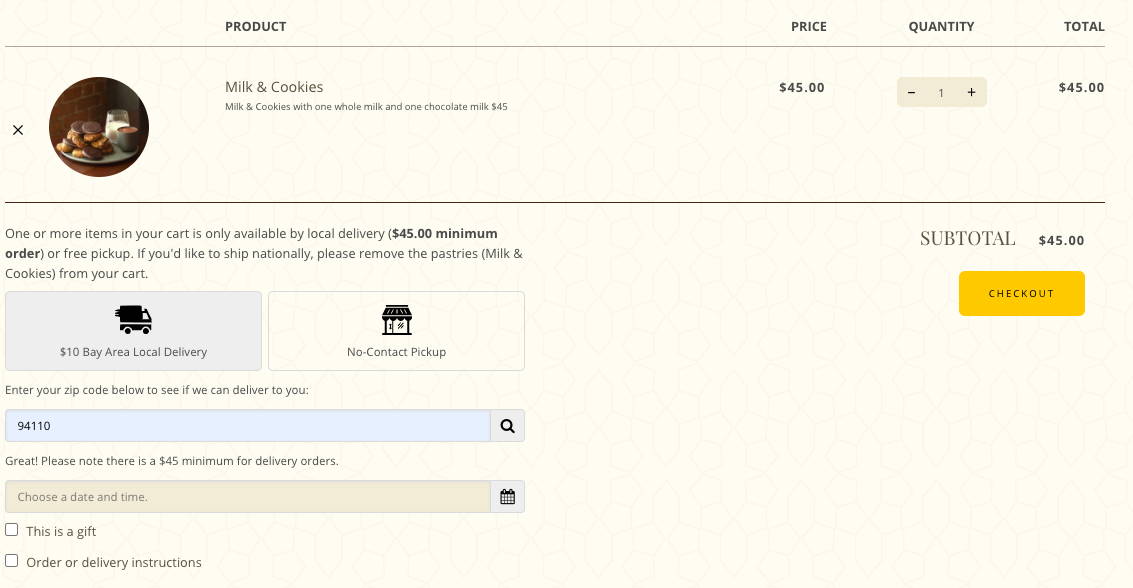Decrease quantity with the minus button

click(911, 92)
